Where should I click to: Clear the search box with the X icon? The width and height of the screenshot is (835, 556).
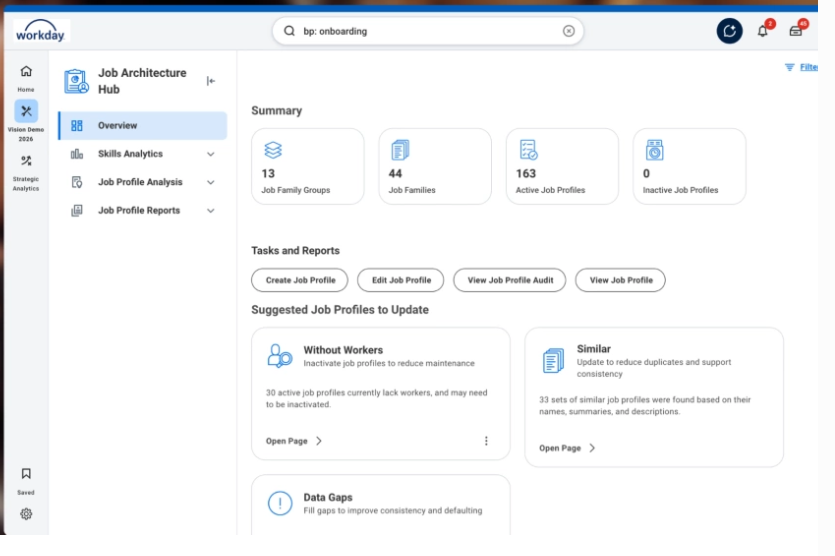[569, 31]
